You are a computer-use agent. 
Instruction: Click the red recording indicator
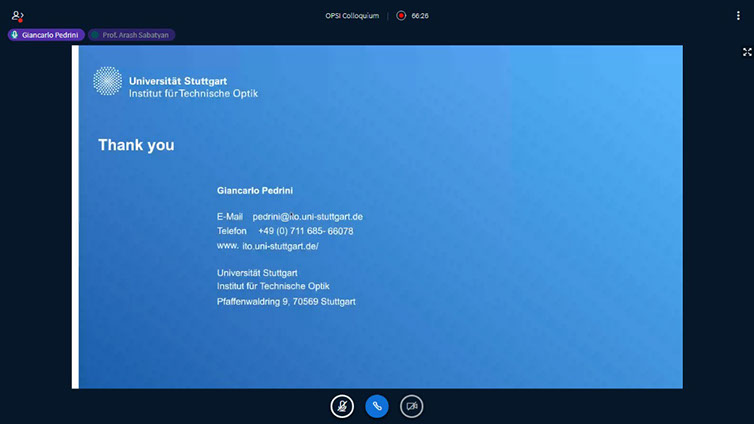(401, 16)
